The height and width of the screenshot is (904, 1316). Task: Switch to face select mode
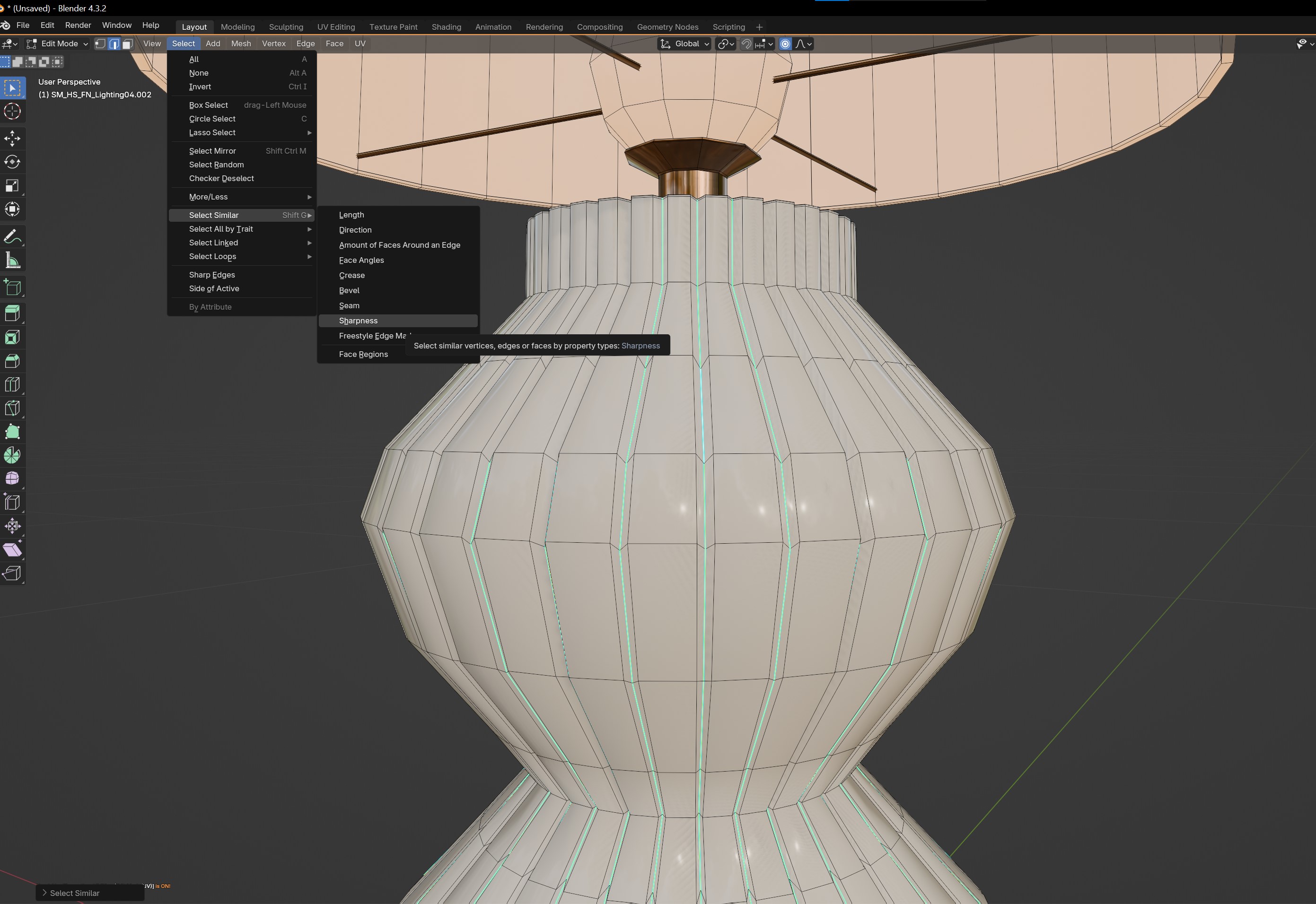pos(128,43)
